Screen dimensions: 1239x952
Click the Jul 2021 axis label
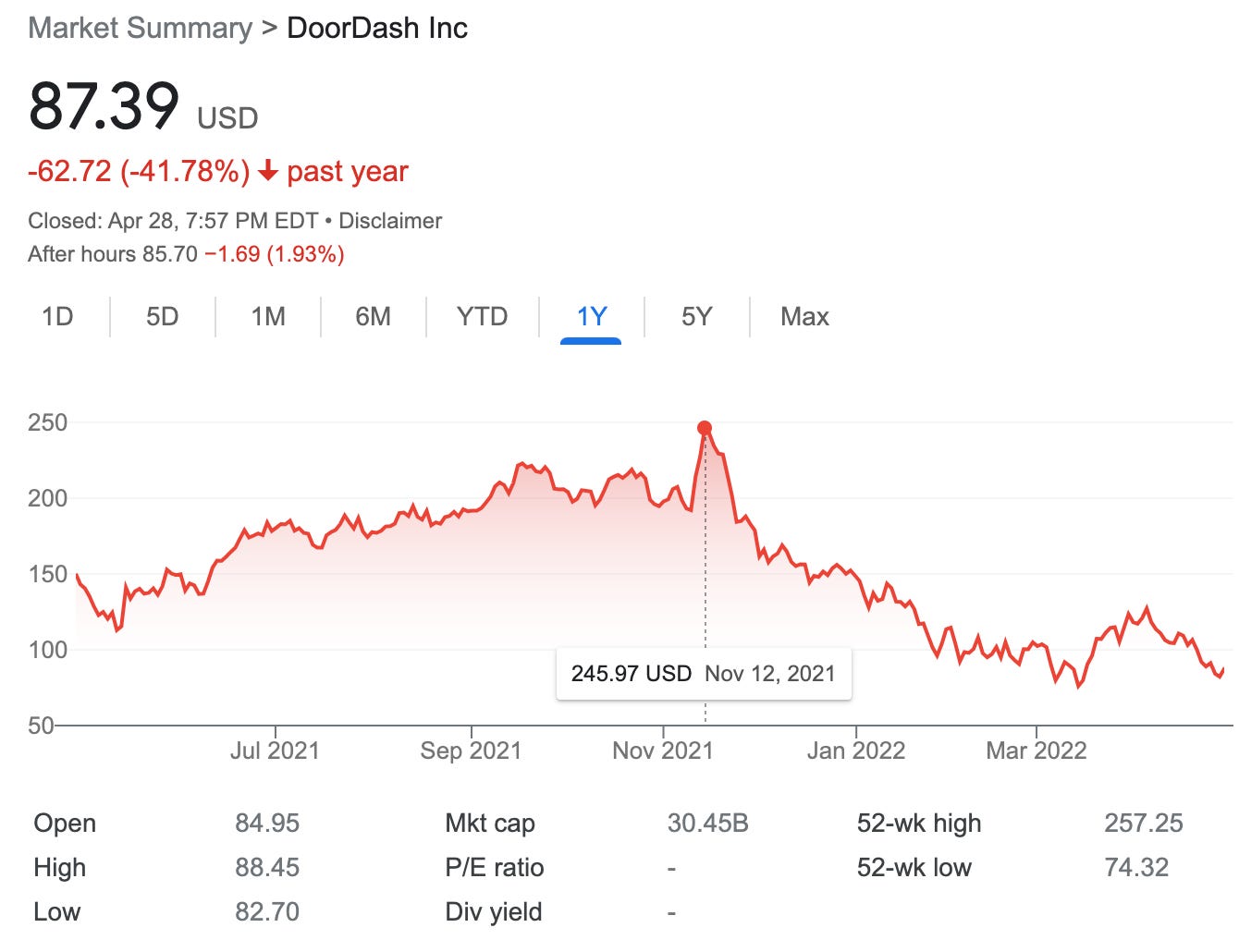pyautogui.click(x=275, y=751)
